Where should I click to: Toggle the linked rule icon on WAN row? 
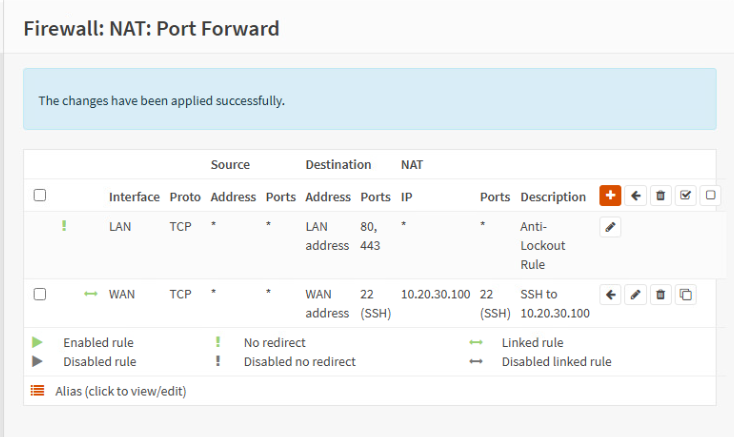[91, 294]
